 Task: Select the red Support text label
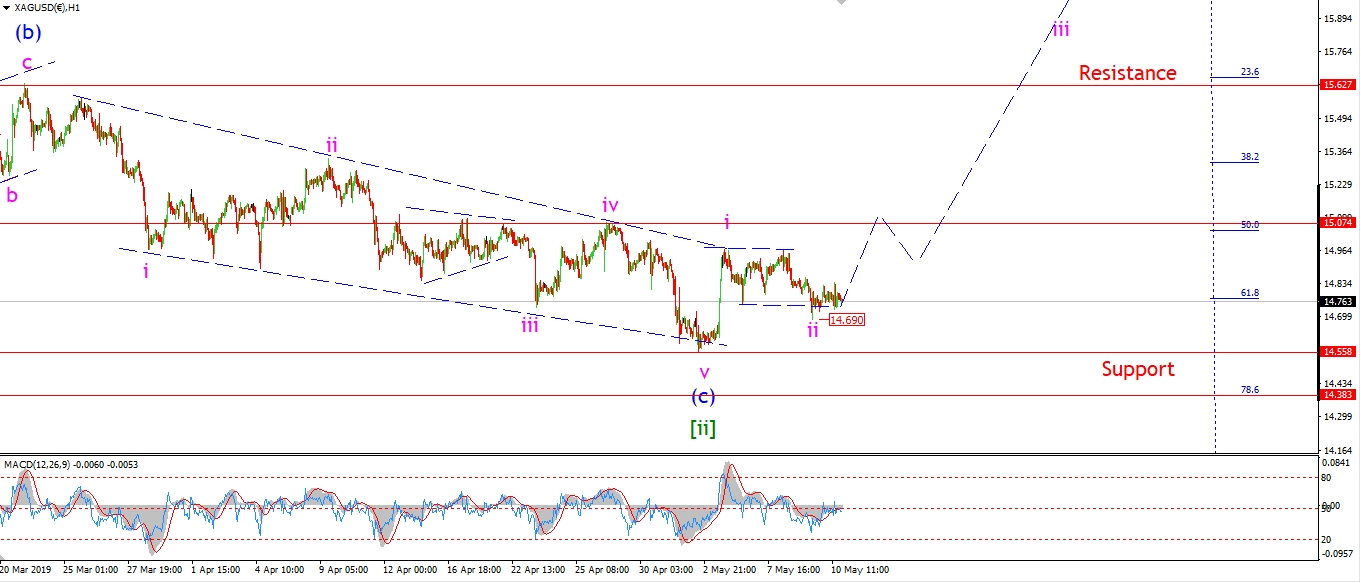click(1138, 369)
